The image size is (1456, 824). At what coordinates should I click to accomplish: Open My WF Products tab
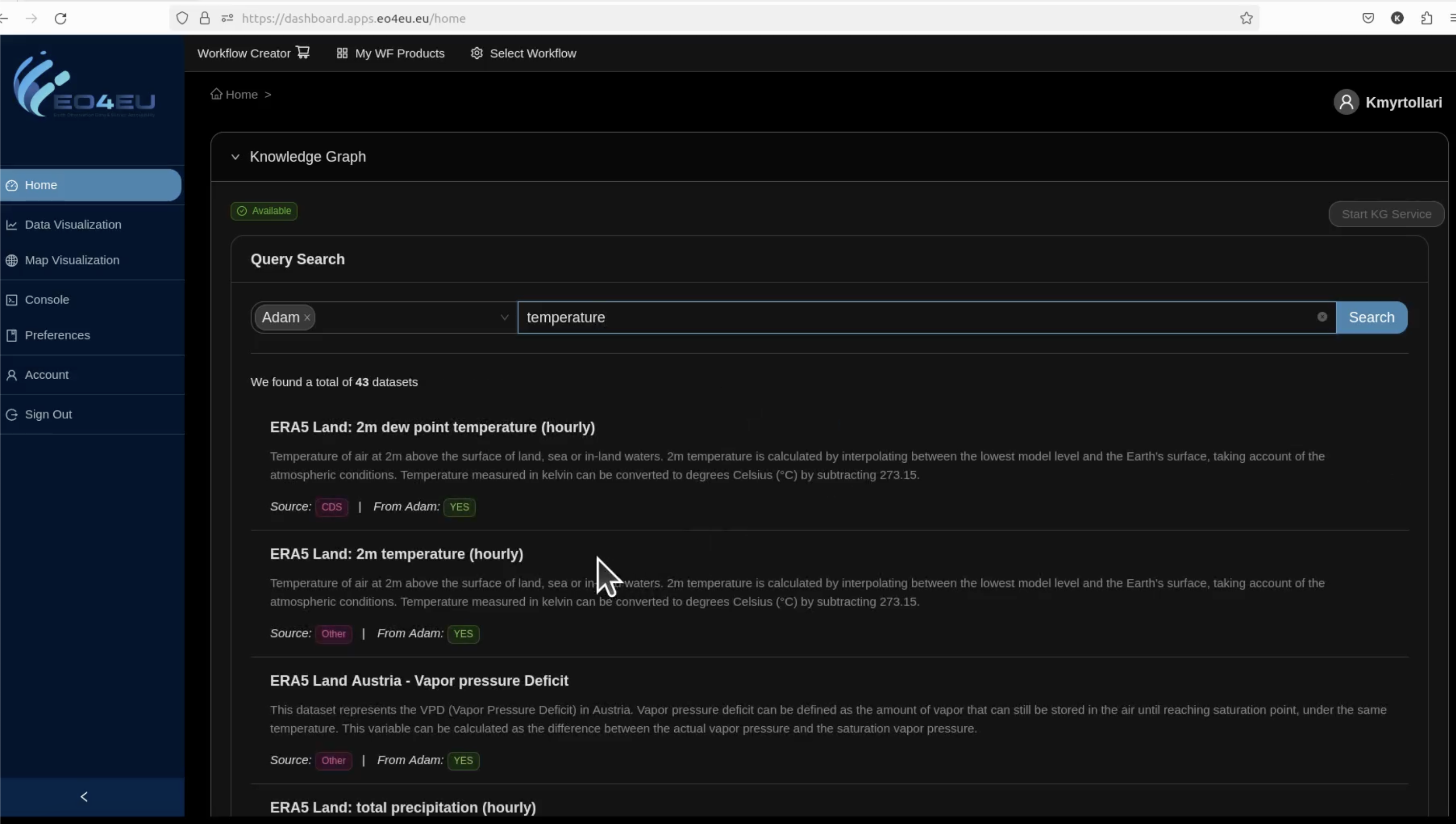click(391, 53)
